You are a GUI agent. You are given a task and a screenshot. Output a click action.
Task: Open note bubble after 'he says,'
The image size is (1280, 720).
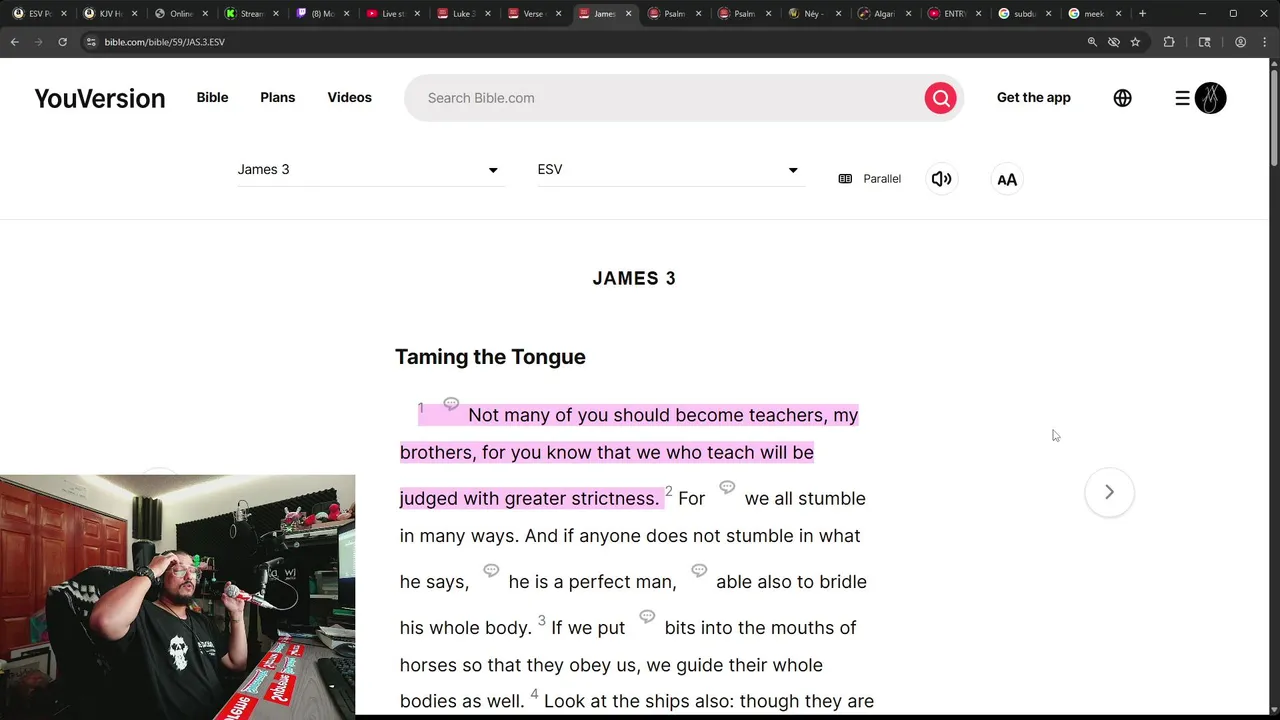(491, 570)
